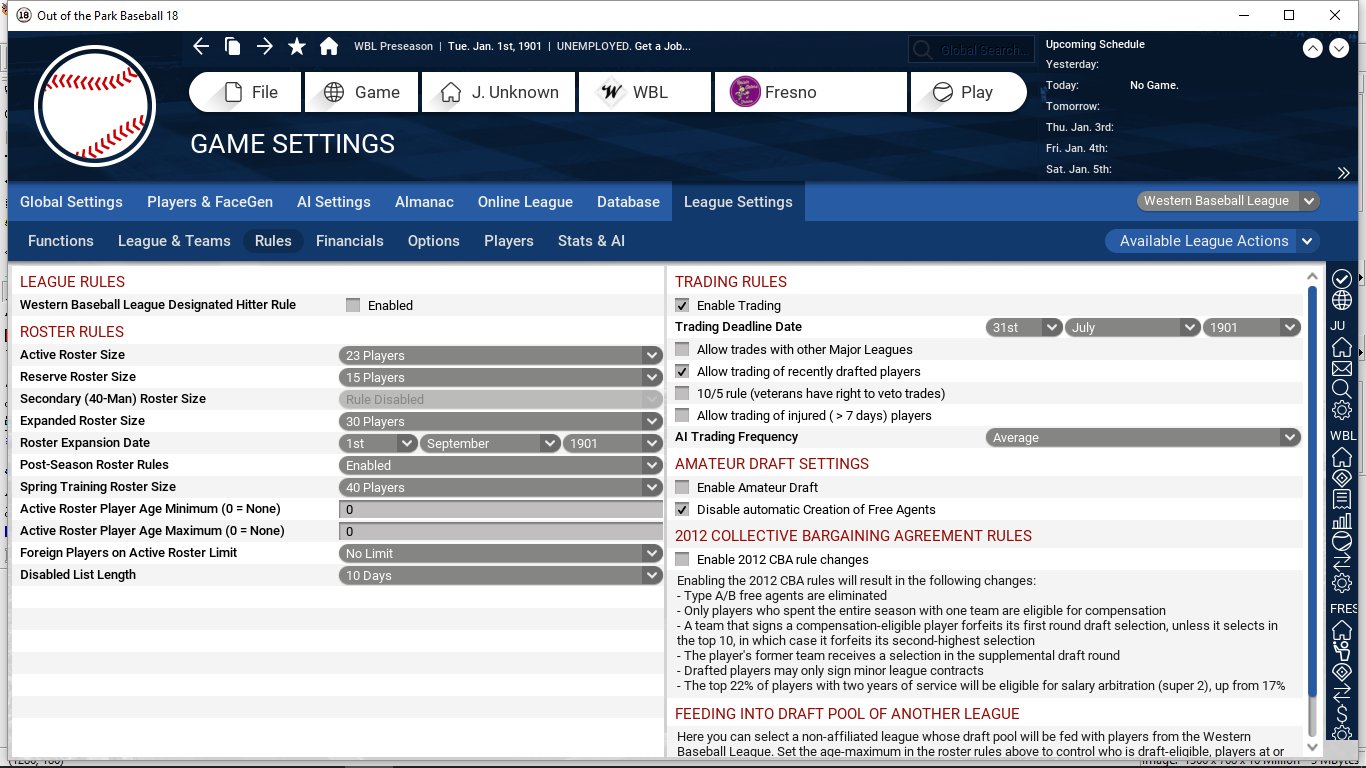Go to home screen via house icon

pyautogui.click(x=329, y=46)
